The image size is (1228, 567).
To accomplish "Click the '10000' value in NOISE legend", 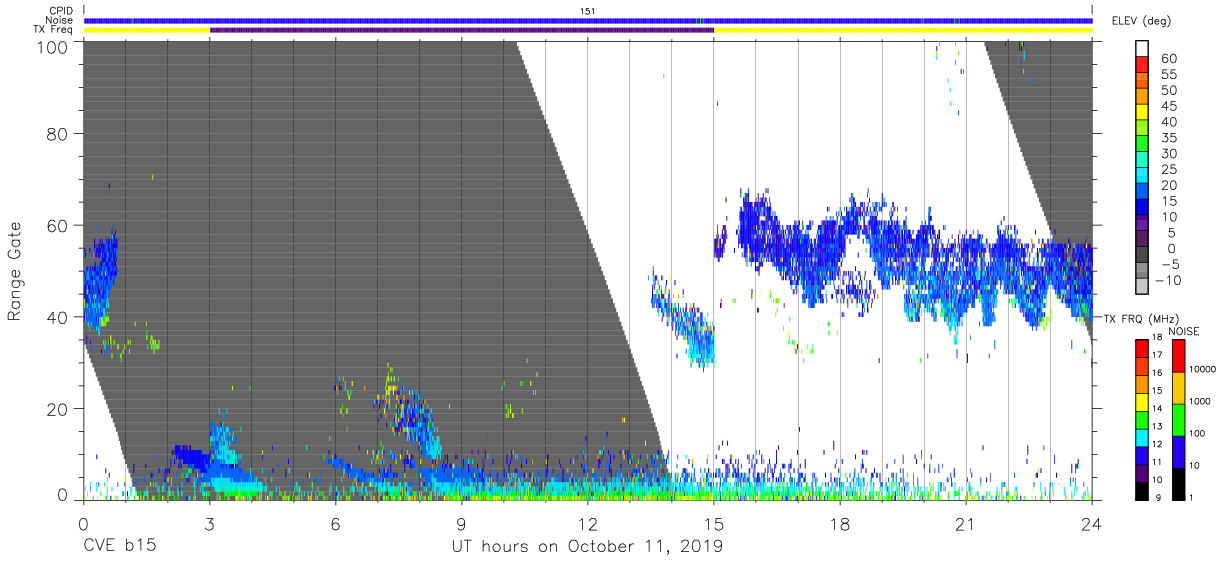I will click(x=1202, y=370).
